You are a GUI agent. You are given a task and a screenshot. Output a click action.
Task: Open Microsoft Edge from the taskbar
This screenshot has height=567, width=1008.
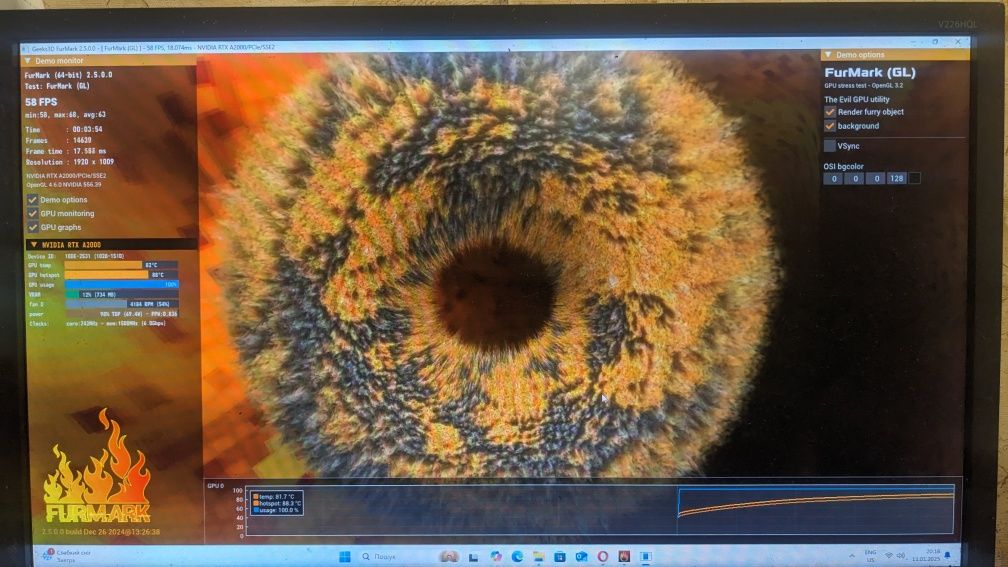[517, 556]
